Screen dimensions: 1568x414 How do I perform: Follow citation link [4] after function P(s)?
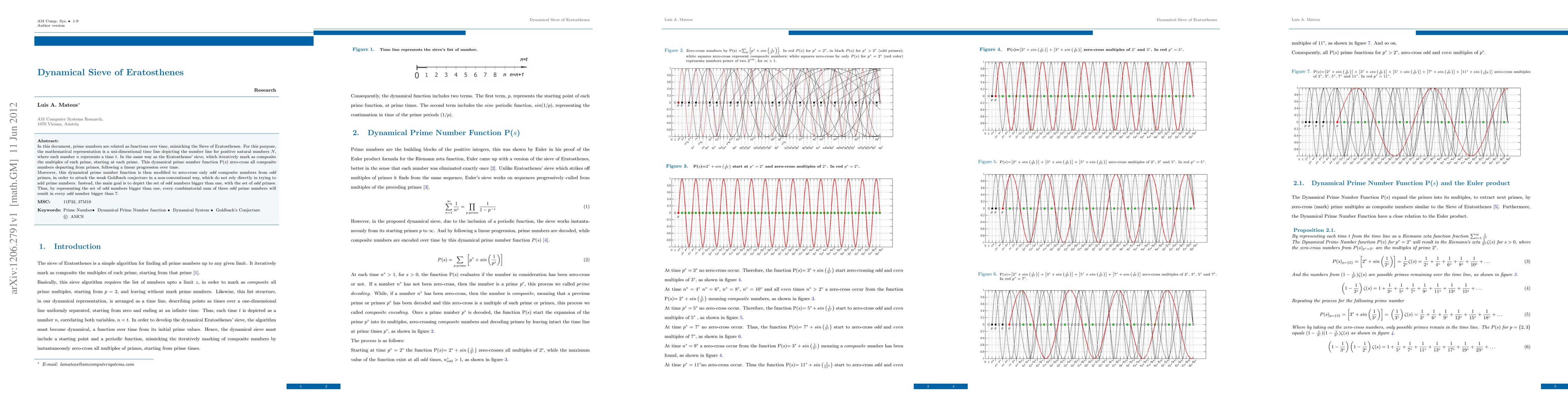click(546, 240)
